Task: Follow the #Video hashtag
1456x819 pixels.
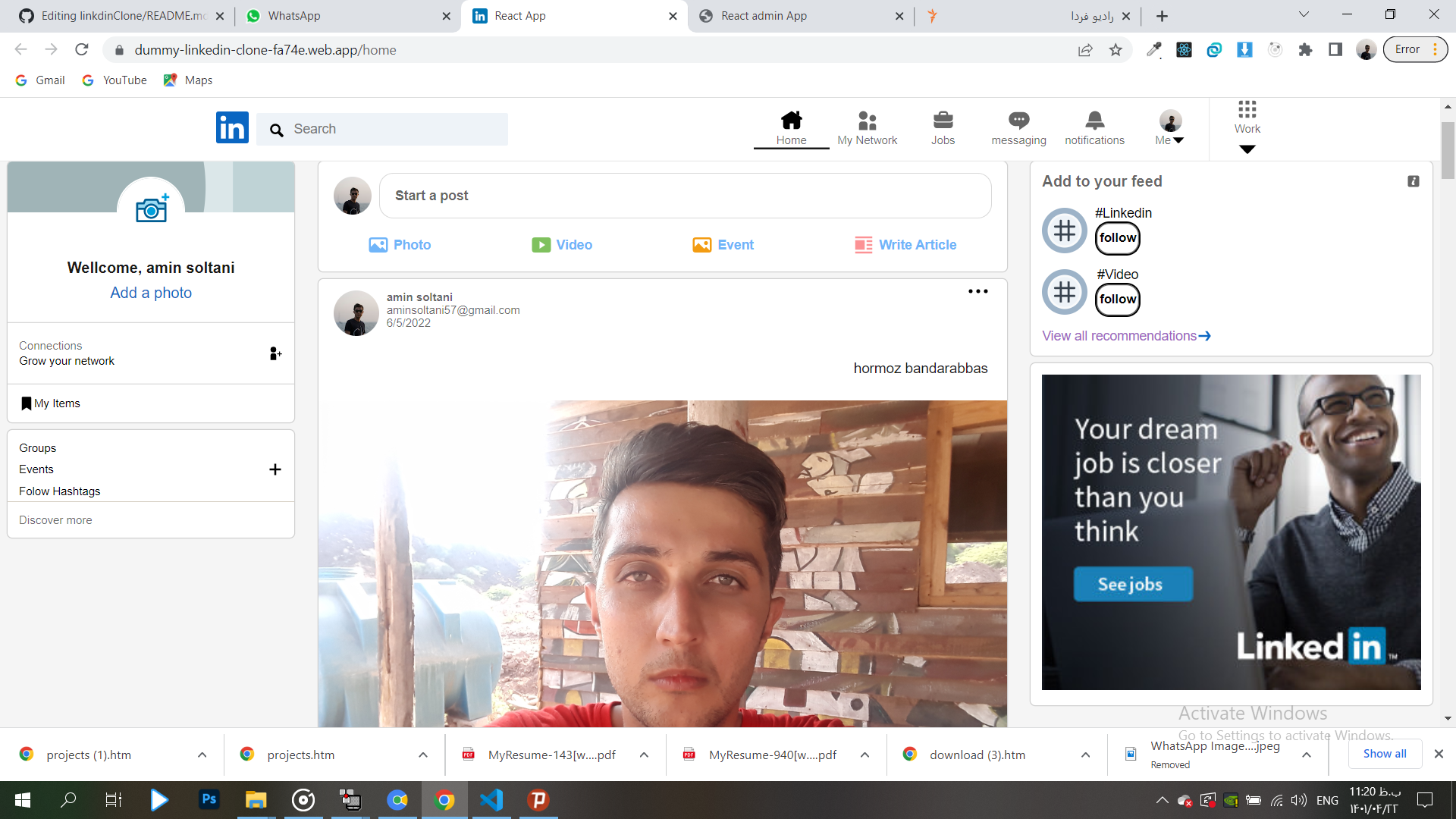Action: 1118,300
